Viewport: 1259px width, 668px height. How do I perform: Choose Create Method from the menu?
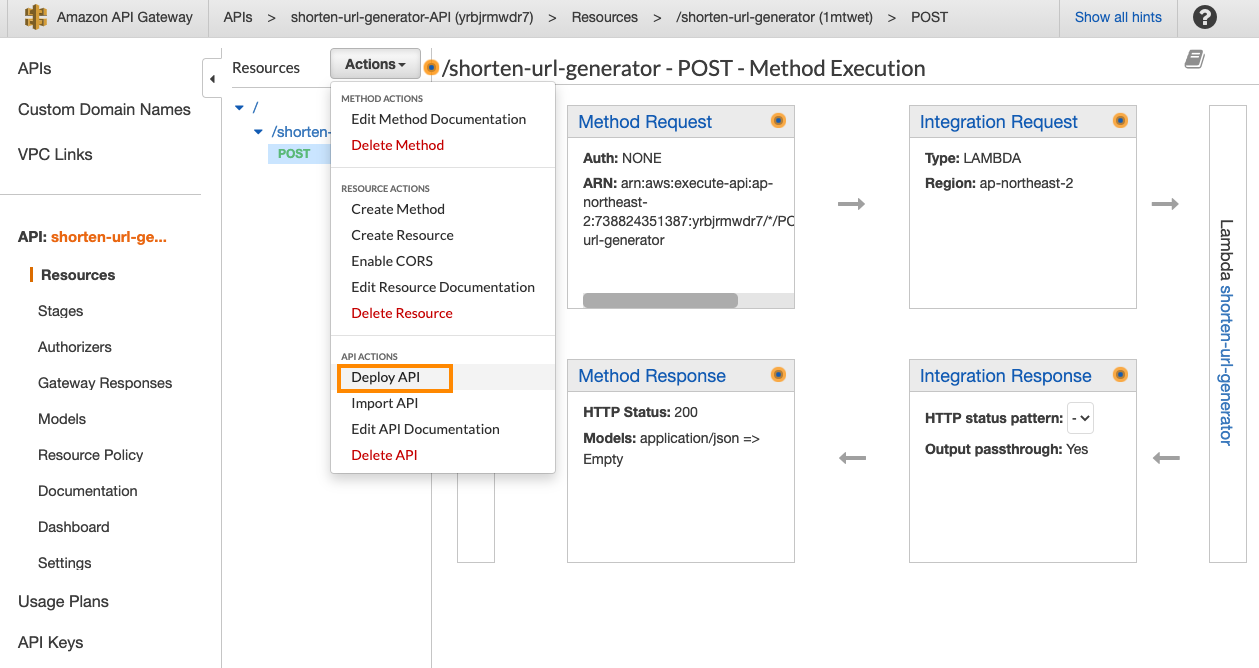click(397, 209)
